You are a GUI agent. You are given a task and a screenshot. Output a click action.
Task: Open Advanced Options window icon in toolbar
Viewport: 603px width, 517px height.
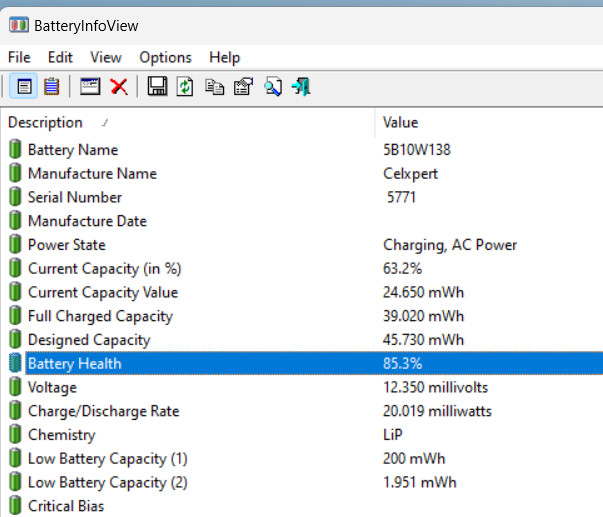click(90, 87)
